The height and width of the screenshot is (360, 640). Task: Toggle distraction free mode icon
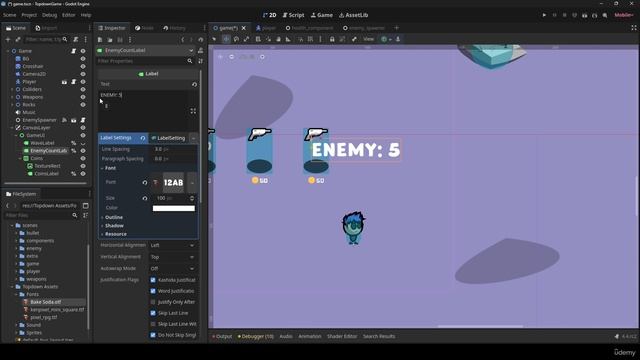pos(634,28)
